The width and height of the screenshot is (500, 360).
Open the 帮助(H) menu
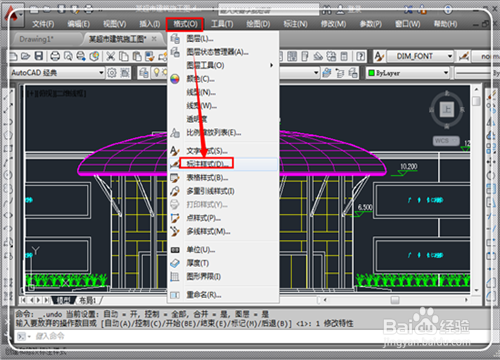445,24
